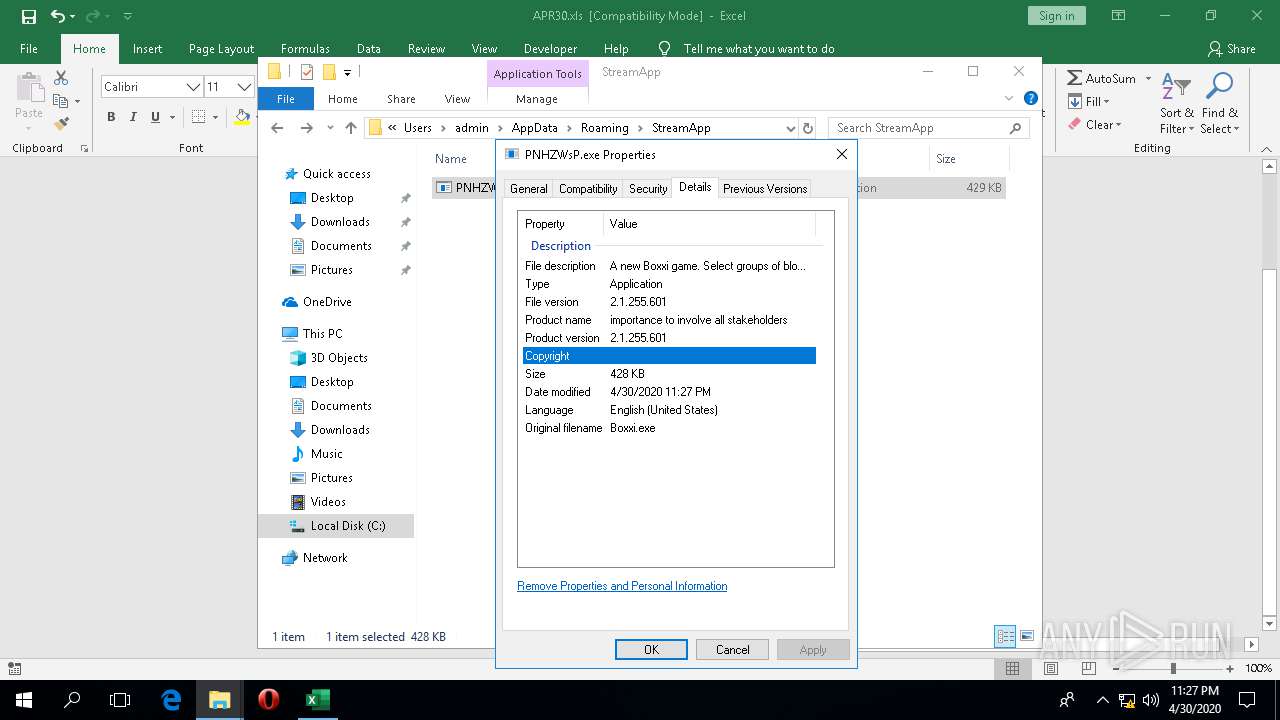Switch to details view icon in Explorer
The width and height of the screenshot is (1280, 720).
pyautogui.click(x=1005, y=636)
